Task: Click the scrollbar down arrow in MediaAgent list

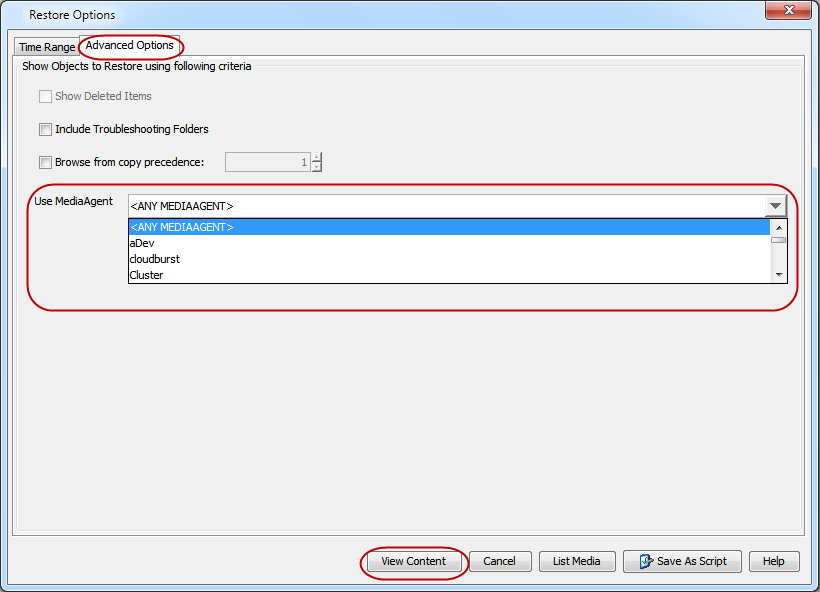Action: click(x=779, y=275)
